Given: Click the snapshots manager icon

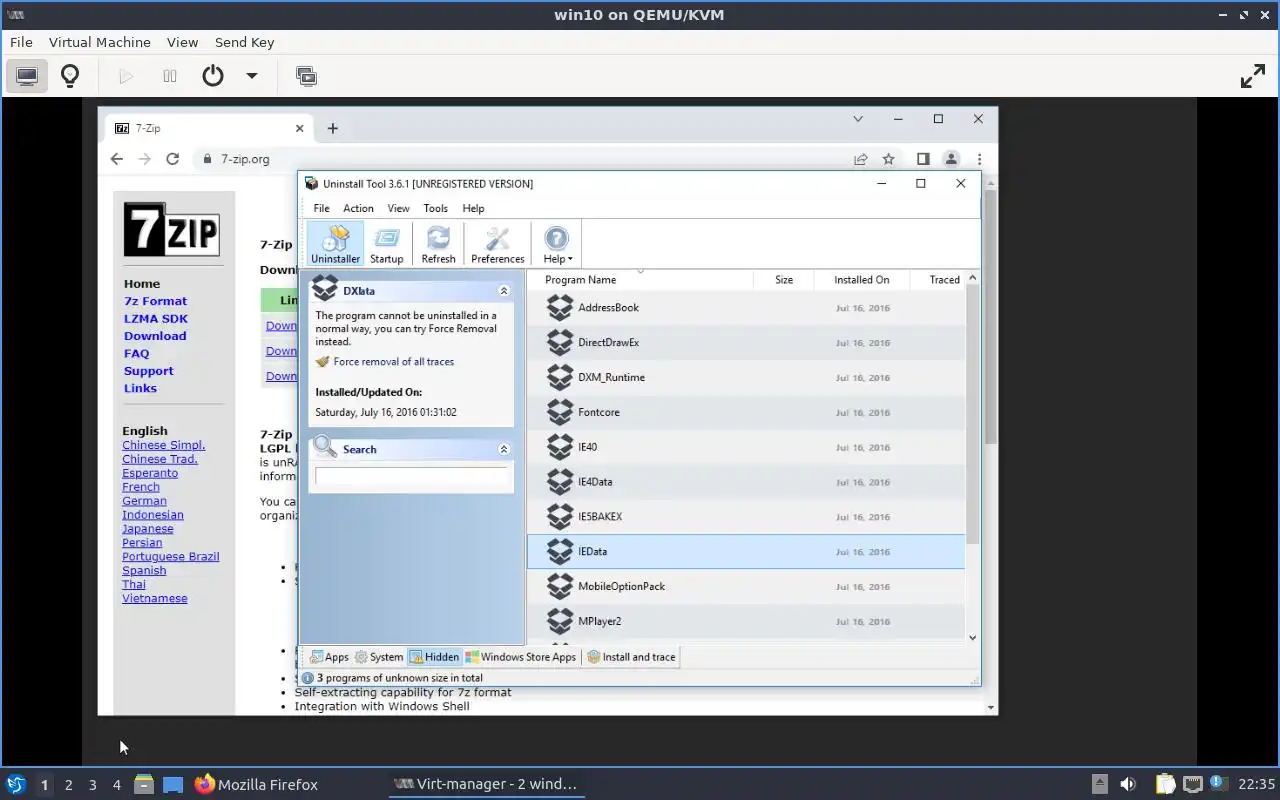Looking at the screenshot, I should (x=306, y=76).
